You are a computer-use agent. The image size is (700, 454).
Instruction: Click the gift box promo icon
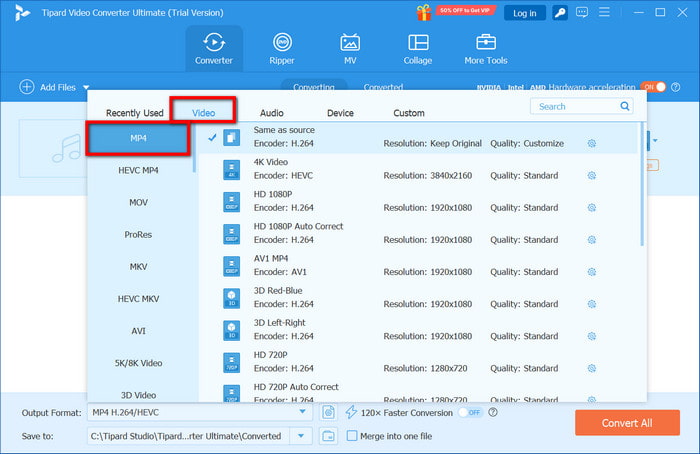pos(424,12)
